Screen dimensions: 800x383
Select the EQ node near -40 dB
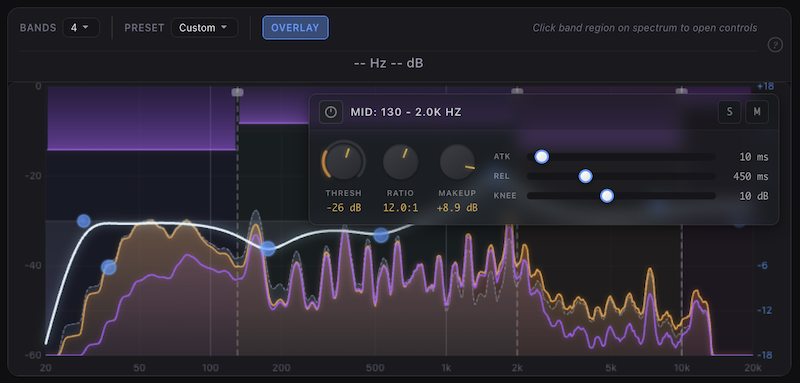pyautogui.click(x=109, y=267)
